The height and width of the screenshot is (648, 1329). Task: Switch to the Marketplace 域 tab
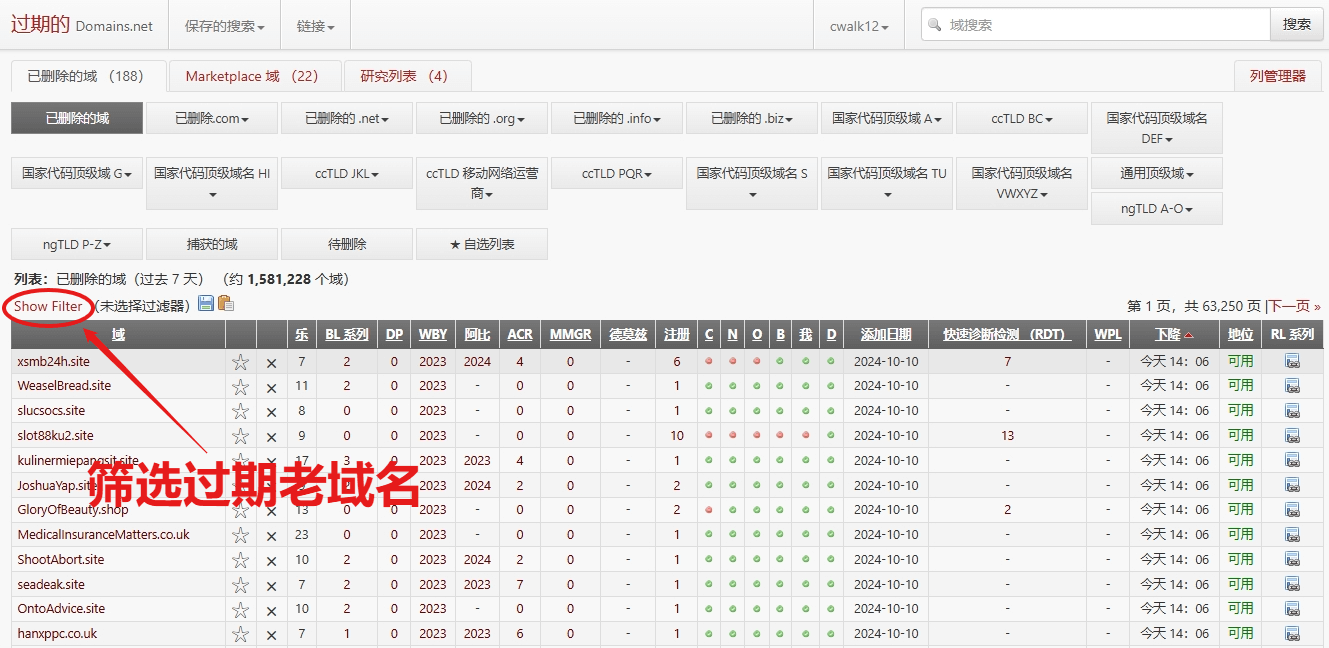click(254, 75)
